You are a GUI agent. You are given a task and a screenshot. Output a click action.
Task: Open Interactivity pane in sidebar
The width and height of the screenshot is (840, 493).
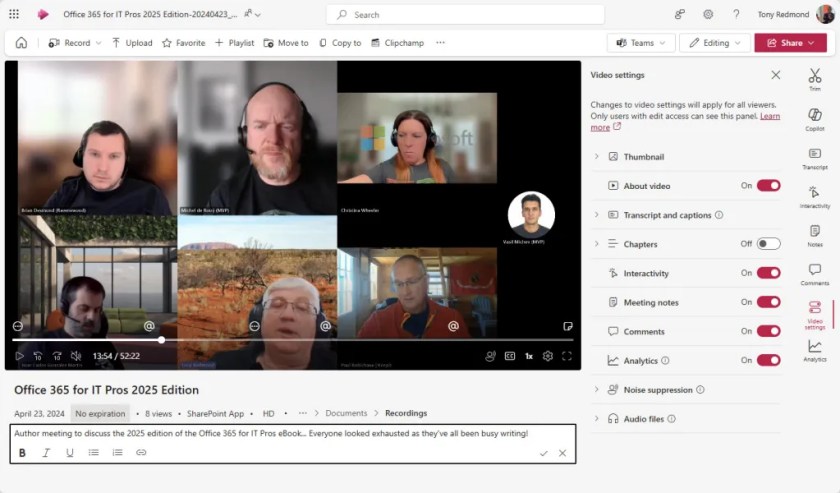815,197
